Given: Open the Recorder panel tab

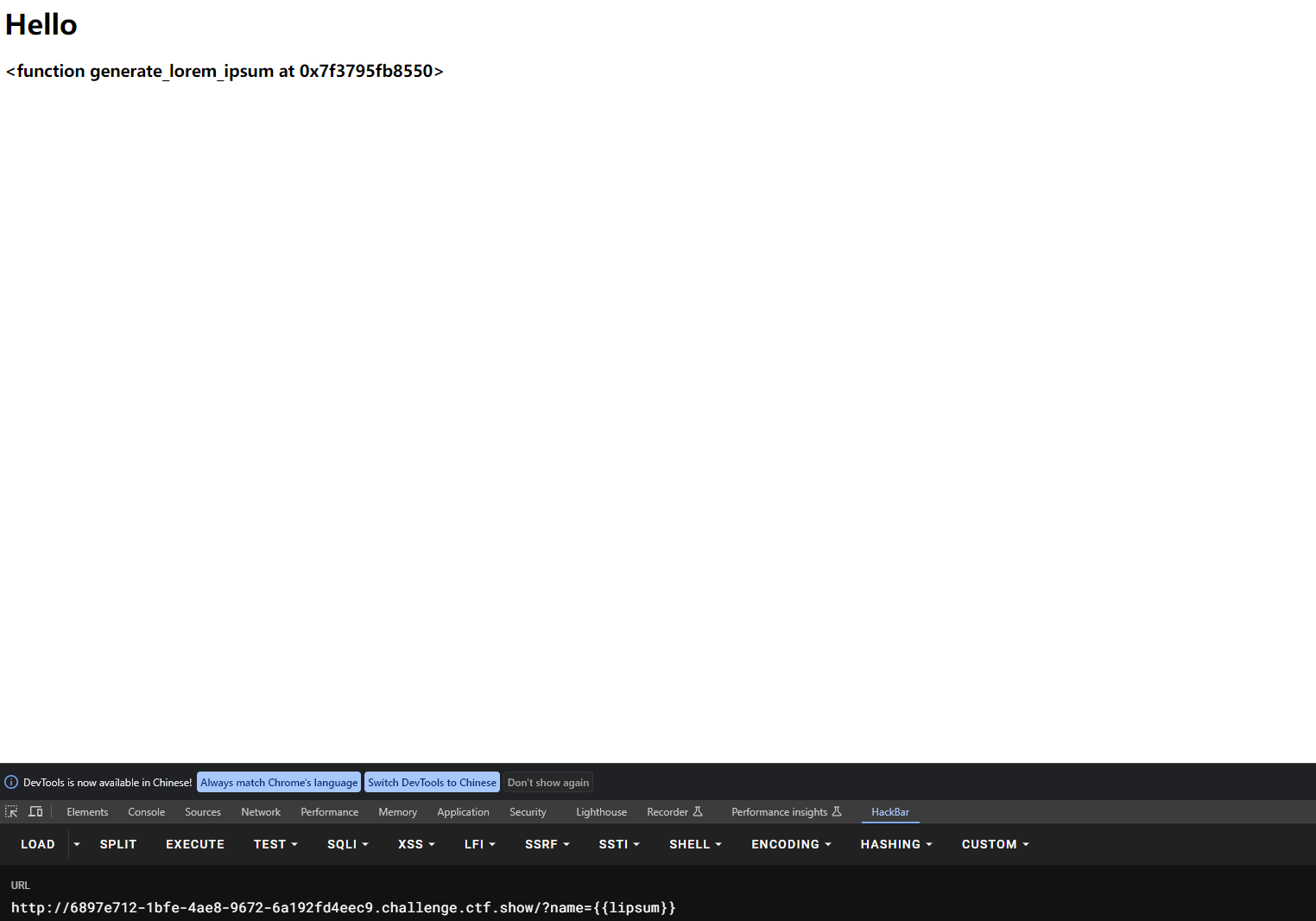Looking at the screenshot, I should 674,812.
